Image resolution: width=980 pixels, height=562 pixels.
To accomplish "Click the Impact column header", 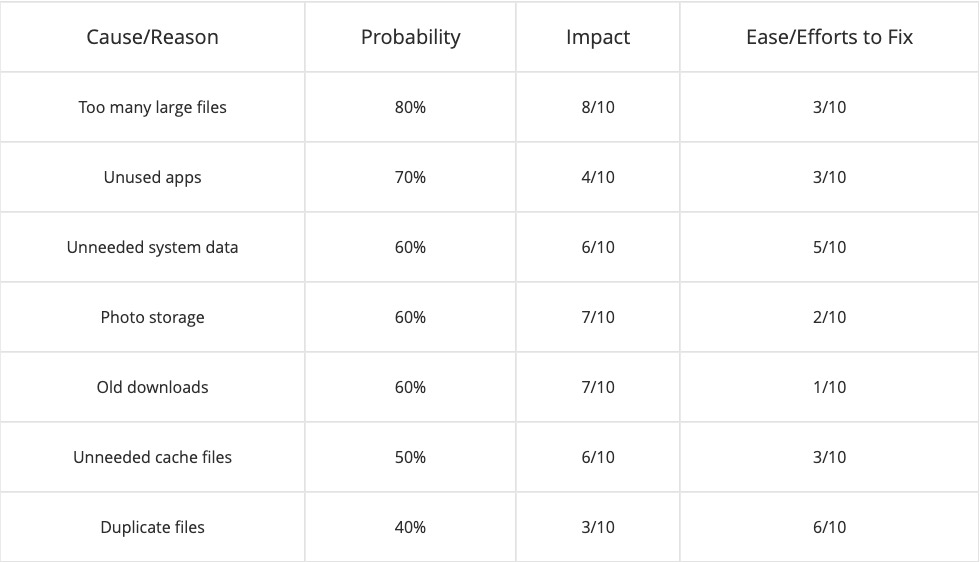I will [598, 37].
